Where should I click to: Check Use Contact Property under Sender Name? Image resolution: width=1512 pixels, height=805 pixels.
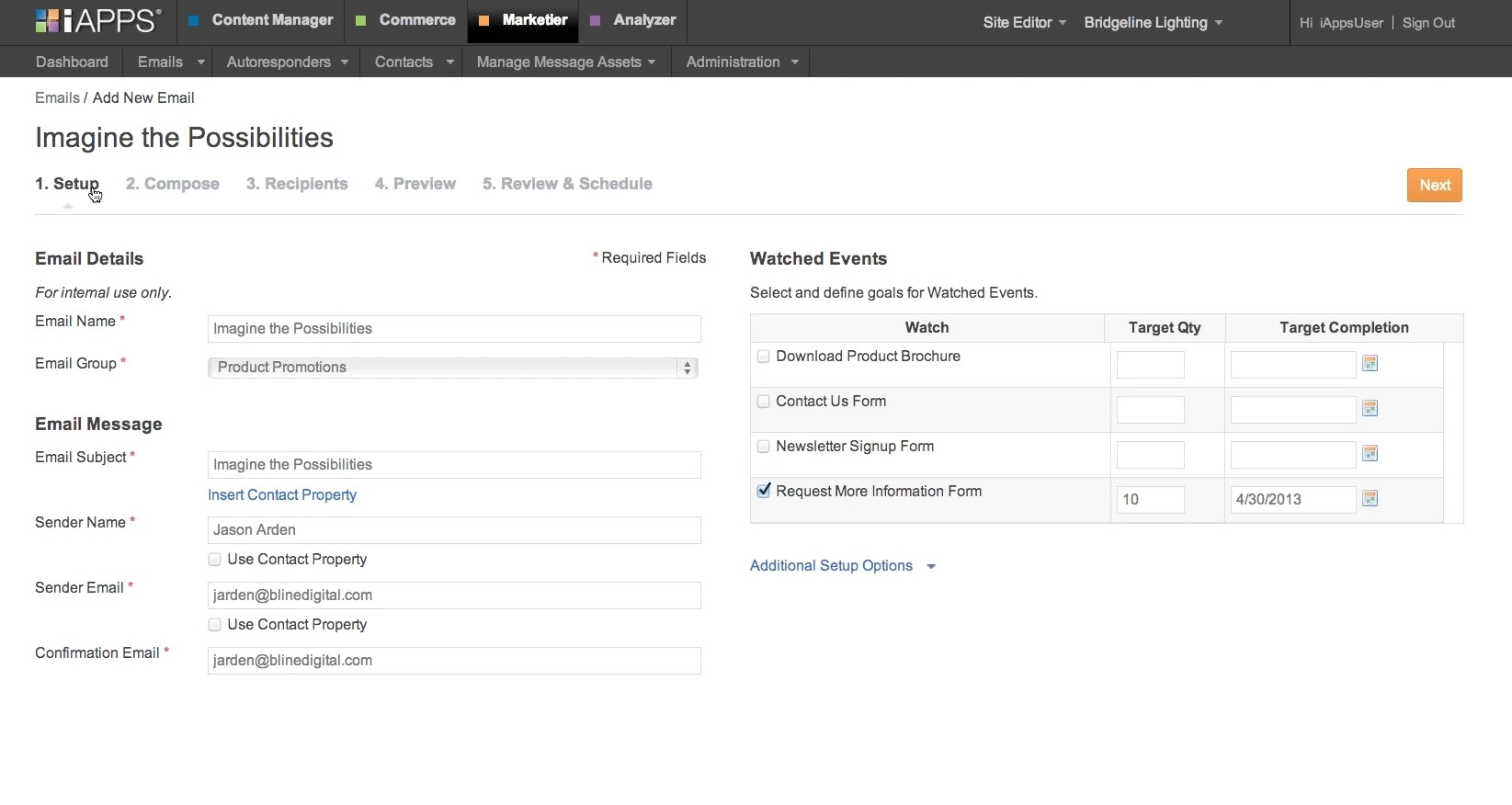tap(214, 560)
